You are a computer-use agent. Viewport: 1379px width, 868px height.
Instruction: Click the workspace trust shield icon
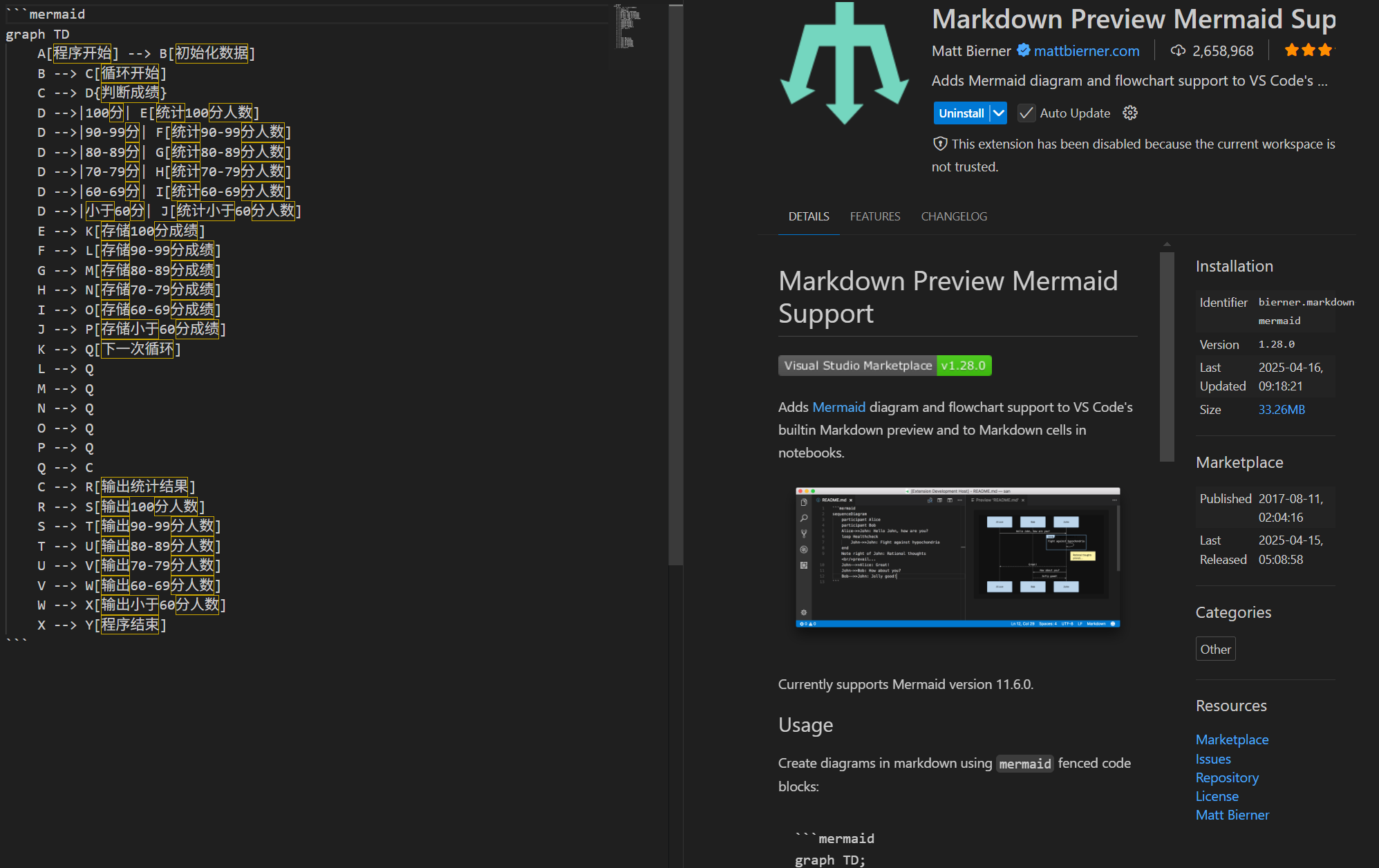pyautogui.click(x=940, y=144)
